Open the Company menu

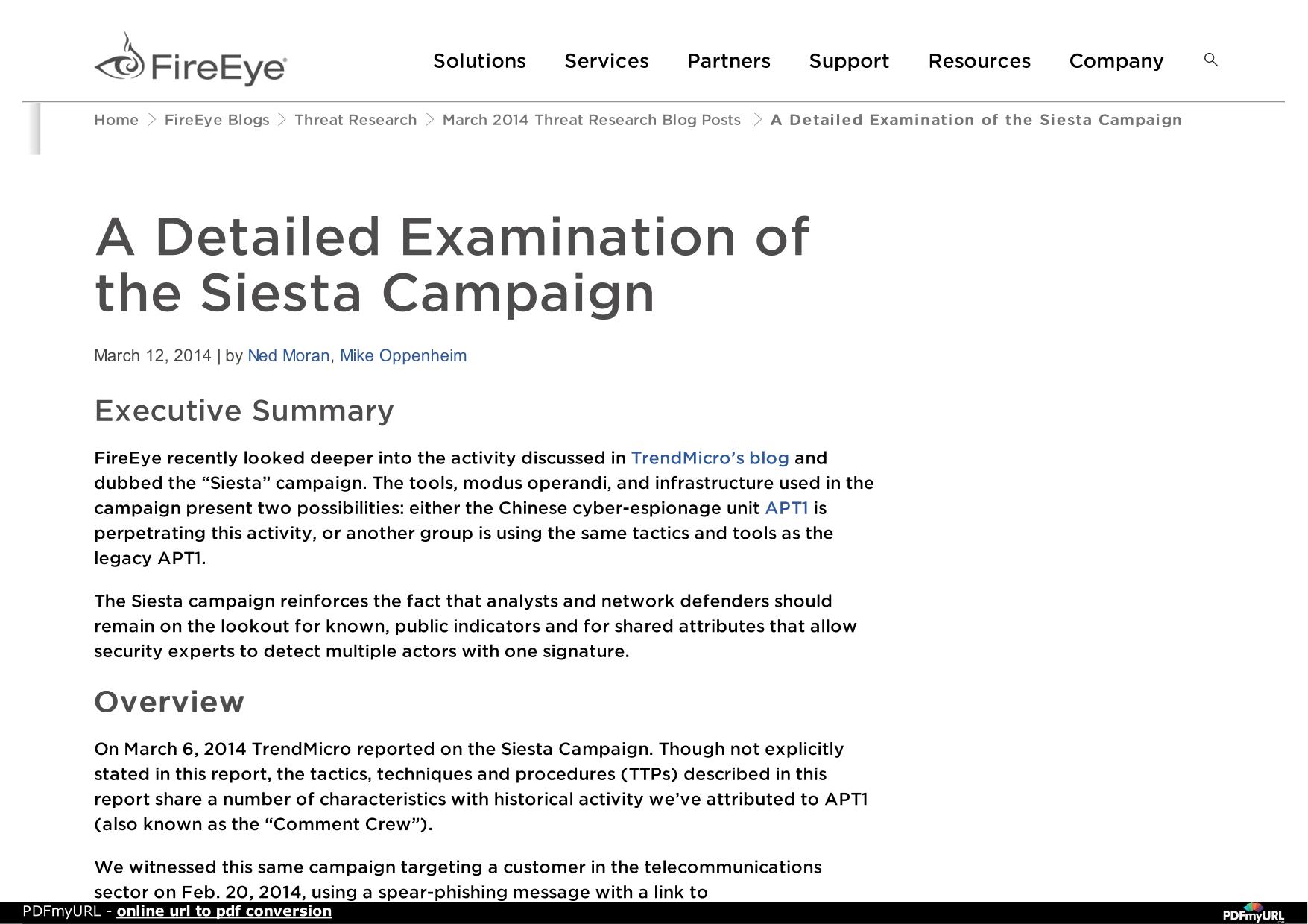[1116, 61]
